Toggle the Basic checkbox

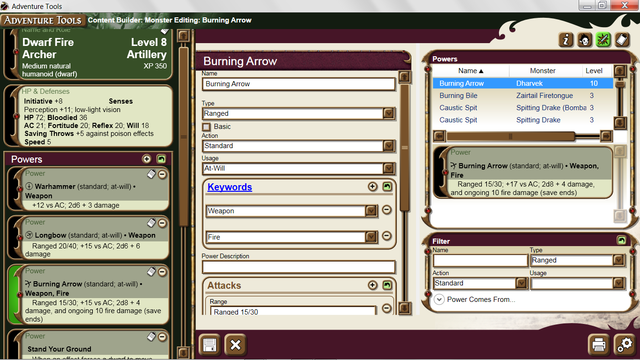(207, 127)
